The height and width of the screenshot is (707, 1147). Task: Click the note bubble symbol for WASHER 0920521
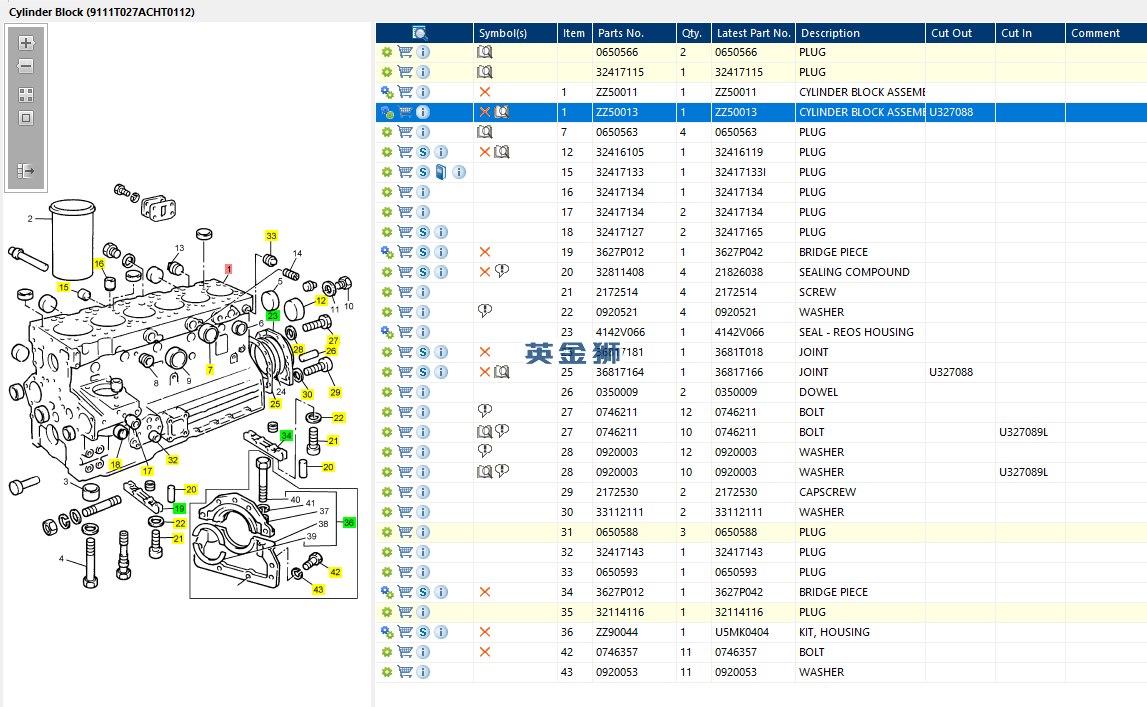(x=485, y=312)
